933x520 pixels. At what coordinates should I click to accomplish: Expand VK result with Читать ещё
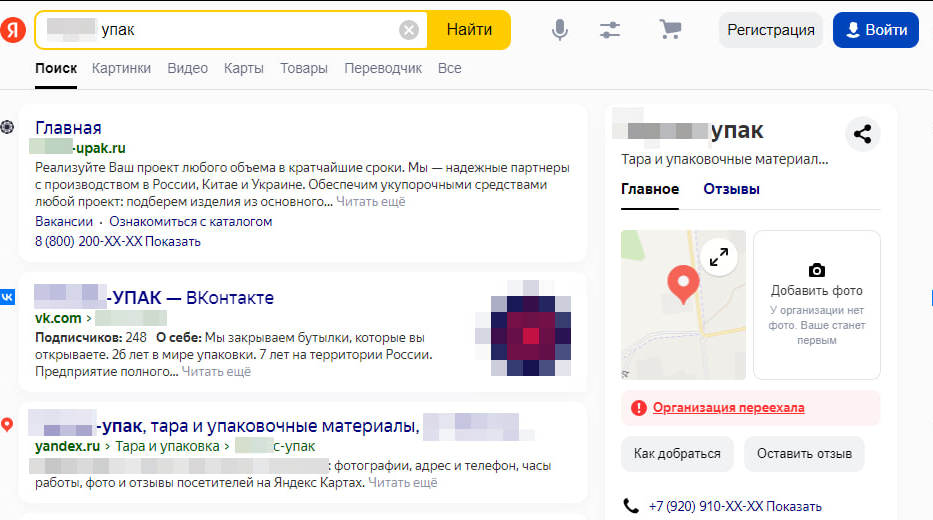point(216,372)
